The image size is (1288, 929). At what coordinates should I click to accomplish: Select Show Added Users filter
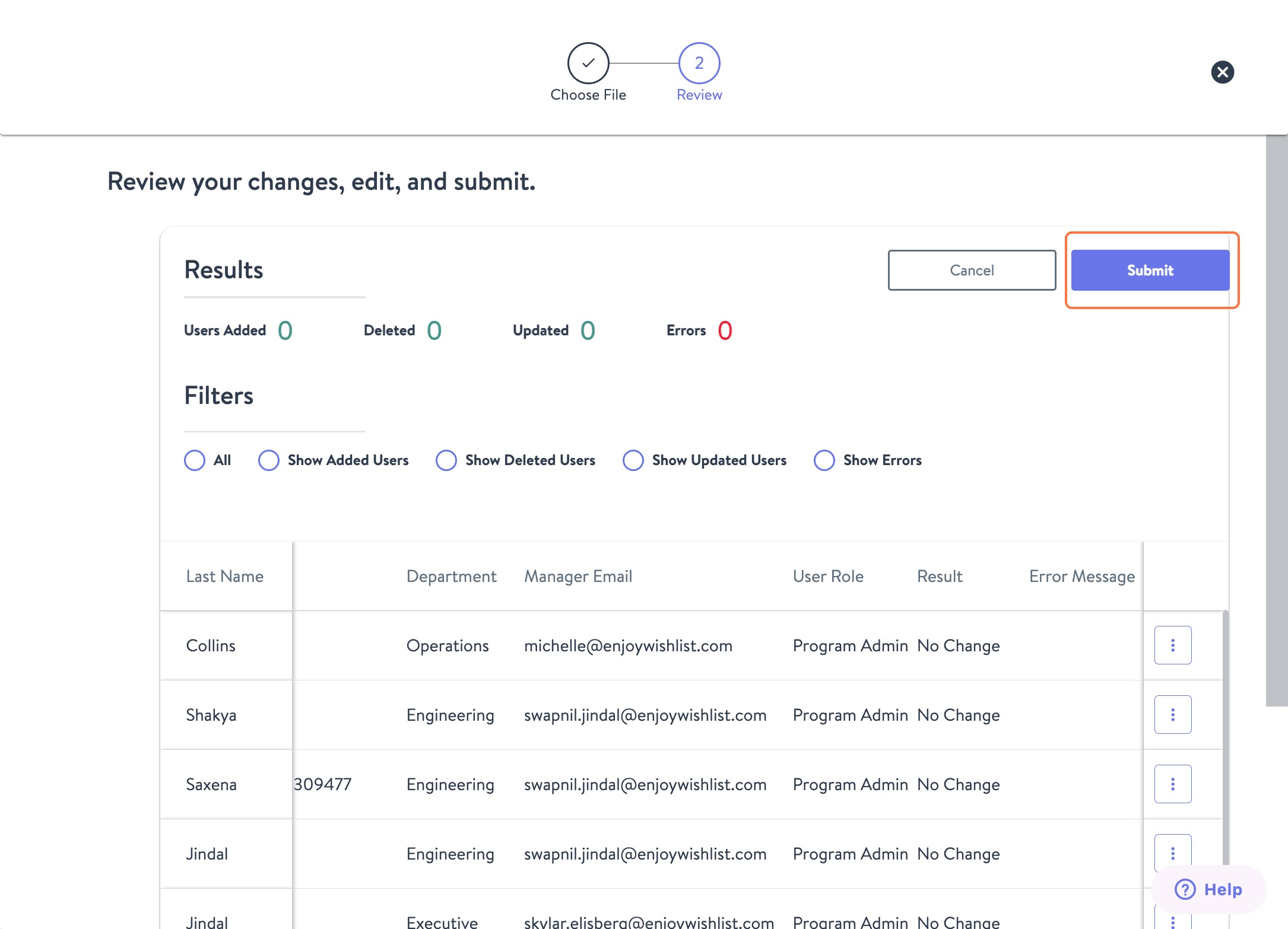pos(269,460)
